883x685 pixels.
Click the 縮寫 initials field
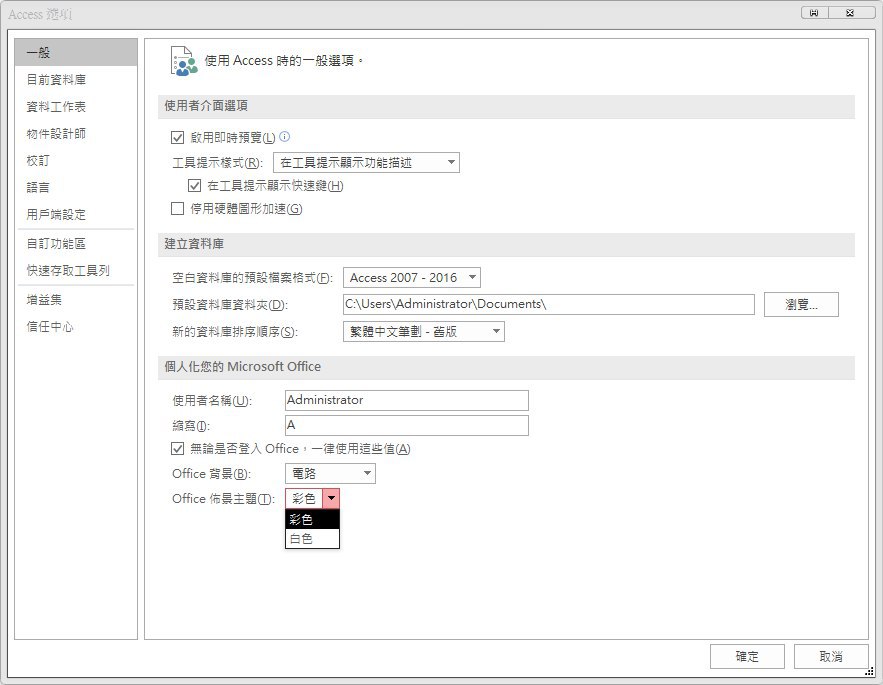click(x=407, y=425)
